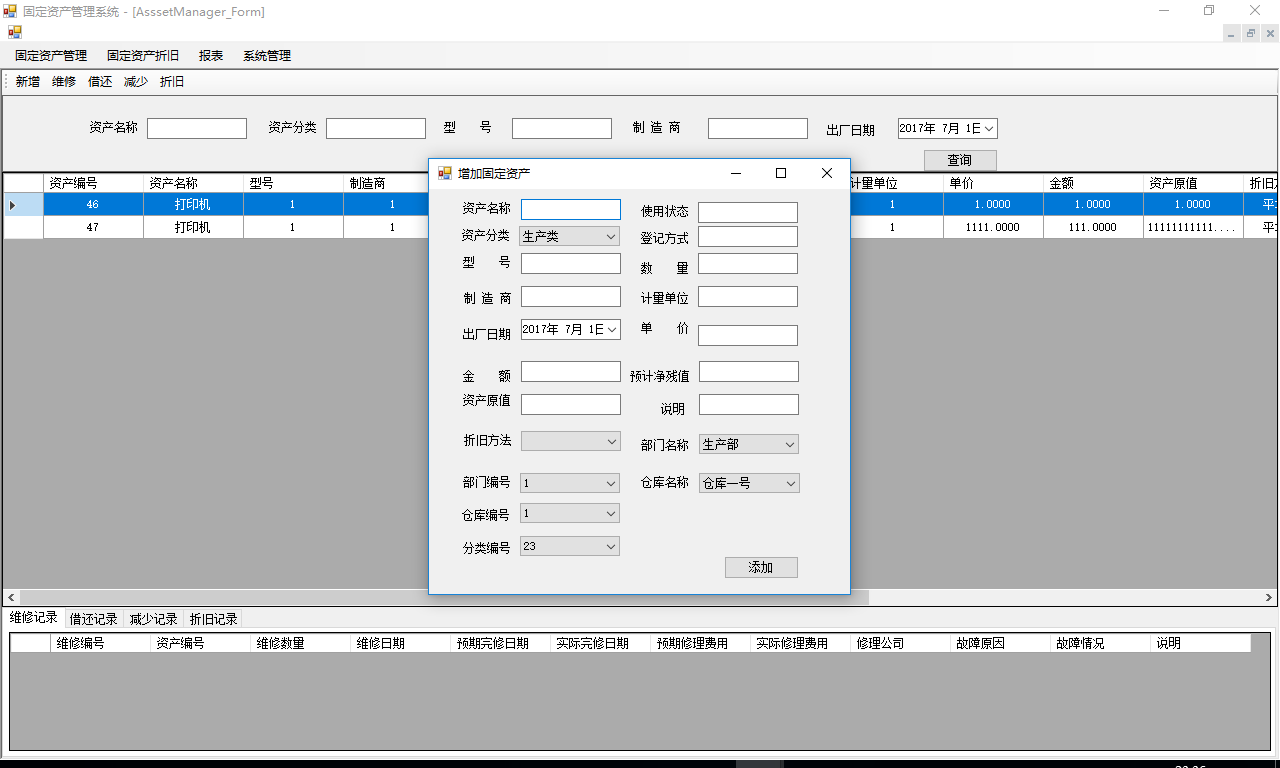Maximize the 增加固定资产 dialog

click(781, 173)
